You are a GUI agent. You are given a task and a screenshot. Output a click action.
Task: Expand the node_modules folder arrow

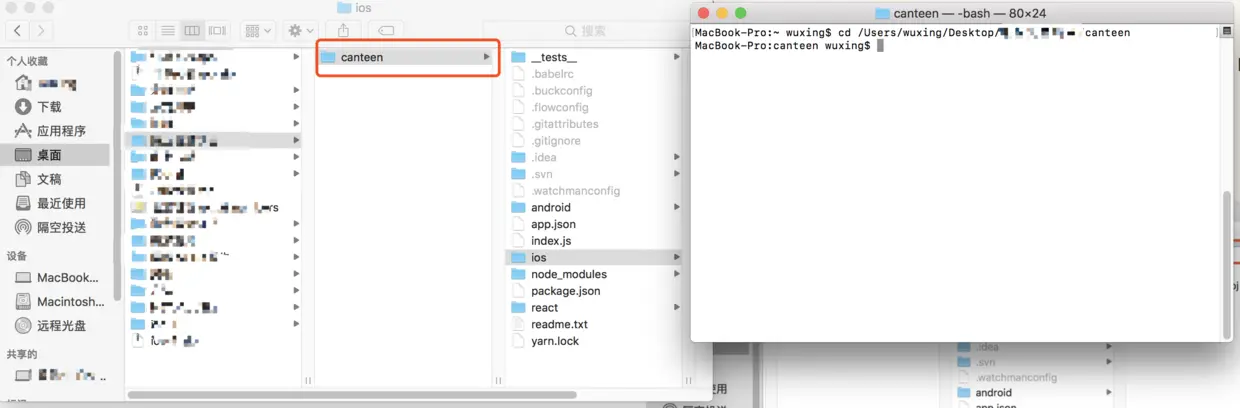[x=677, y=274]
